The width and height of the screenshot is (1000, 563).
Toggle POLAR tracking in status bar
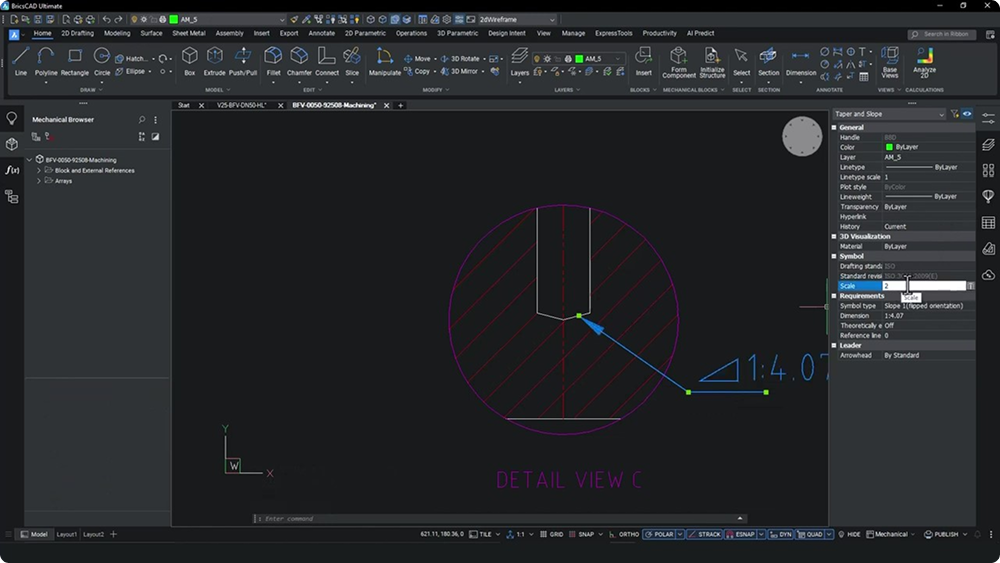pos(659,535)
